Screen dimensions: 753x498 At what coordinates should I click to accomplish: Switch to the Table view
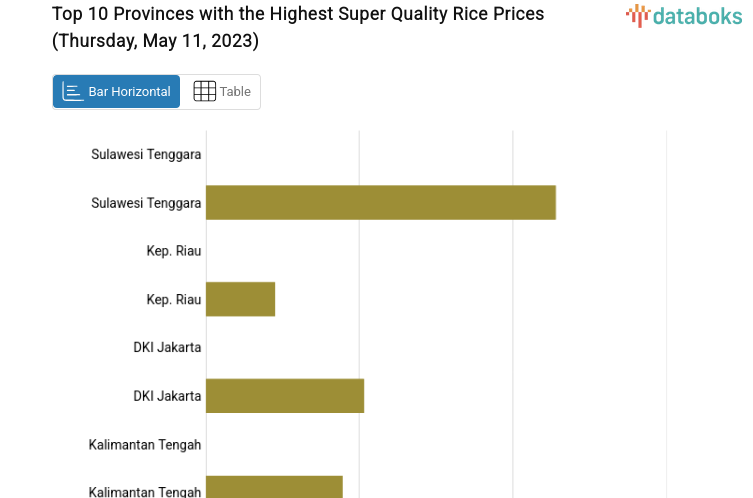click(x=222, y=91)
